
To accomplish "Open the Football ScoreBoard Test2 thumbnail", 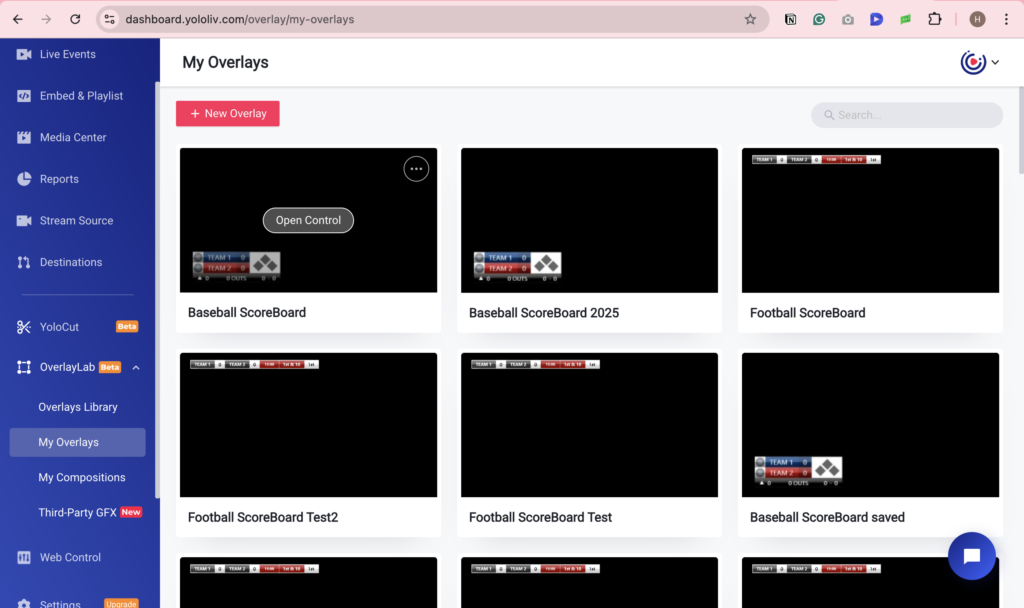I will click(x=308, y=425).
